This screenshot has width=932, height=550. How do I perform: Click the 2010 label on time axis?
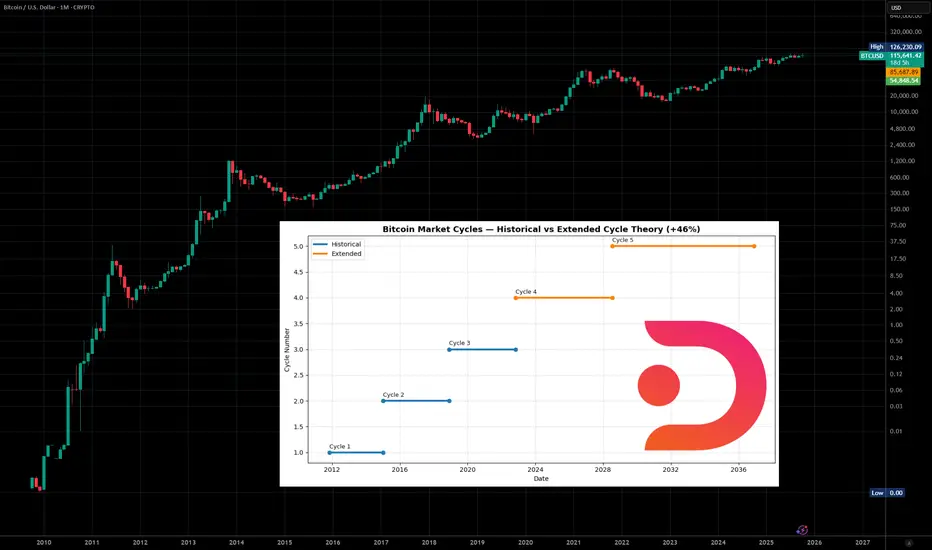tap(44, 542)
